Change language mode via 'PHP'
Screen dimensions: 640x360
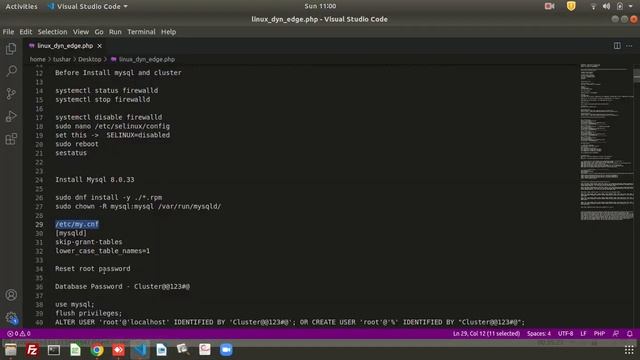[x=599, y=333]
